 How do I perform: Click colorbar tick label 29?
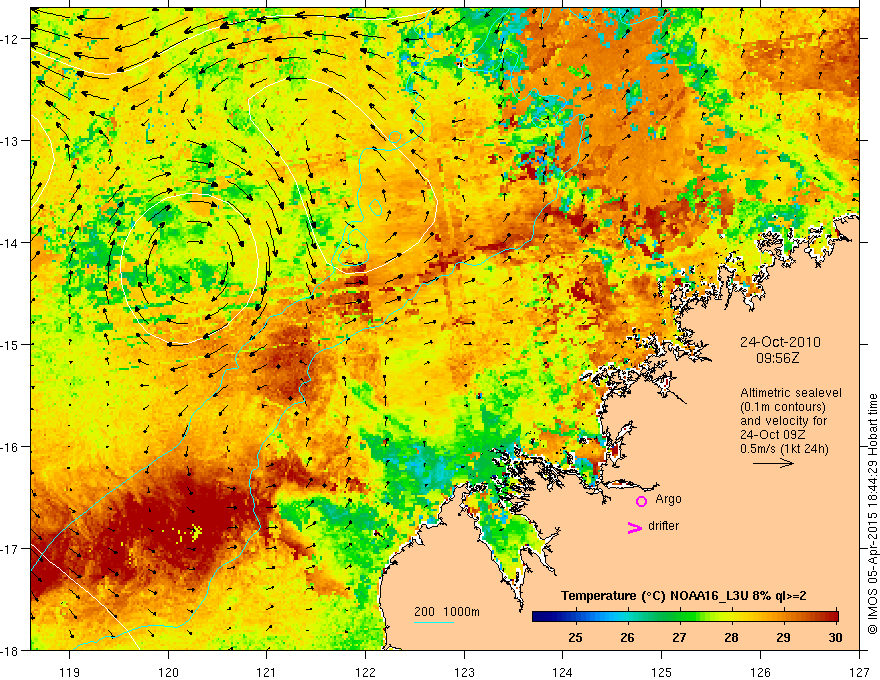point(783,637)
